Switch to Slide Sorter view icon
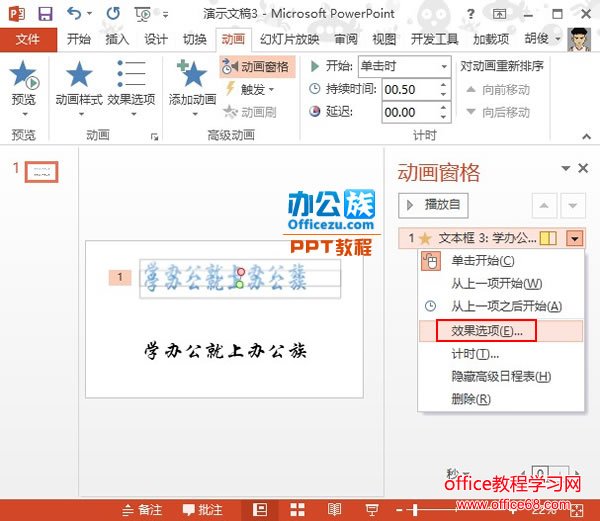 [x=297, y=510]
